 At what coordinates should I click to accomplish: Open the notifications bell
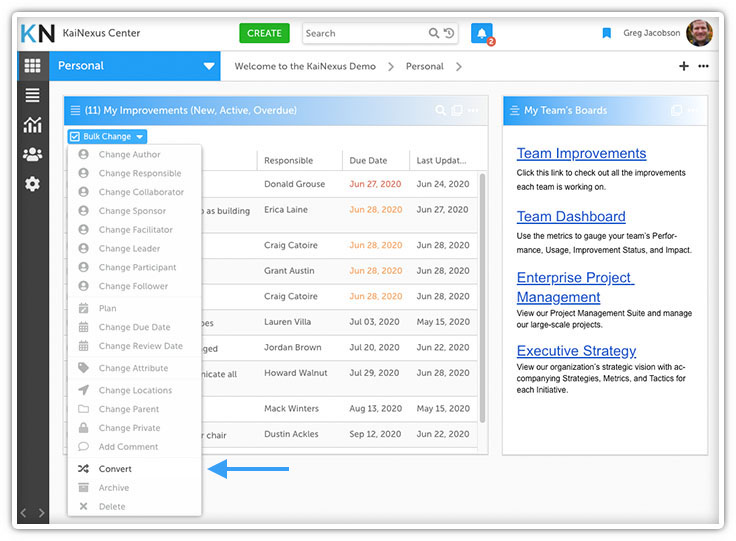[482, 33]
